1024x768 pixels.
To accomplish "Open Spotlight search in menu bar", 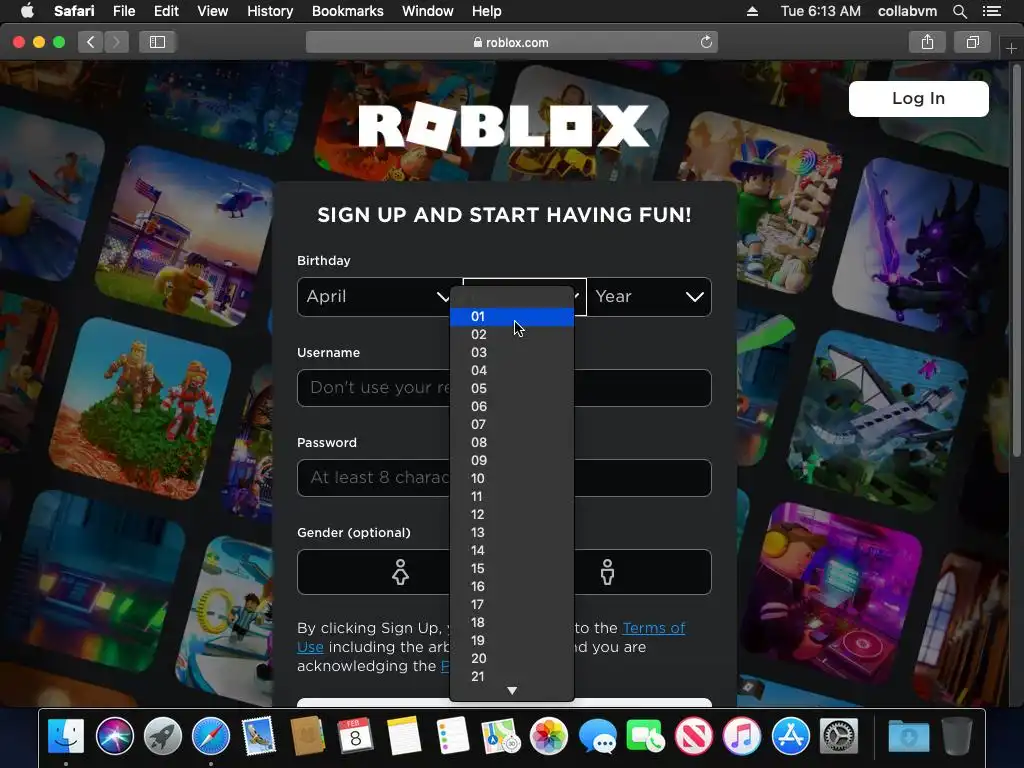I will pyautogui.click(x=959, y=11).
